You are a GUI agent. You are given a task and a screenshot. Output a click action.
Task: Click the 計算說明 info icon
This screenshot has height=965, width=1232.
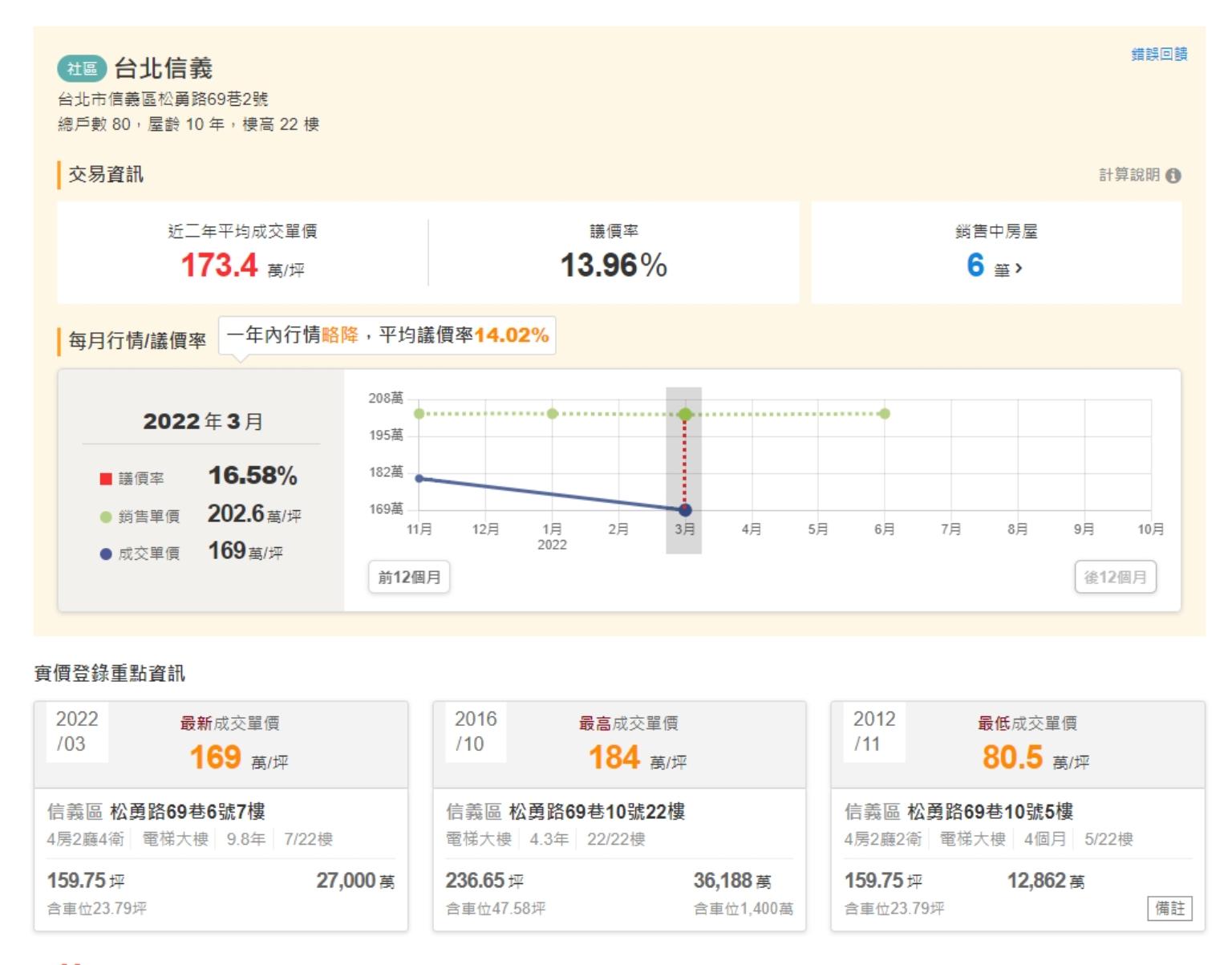click(x=1173, y=176)
